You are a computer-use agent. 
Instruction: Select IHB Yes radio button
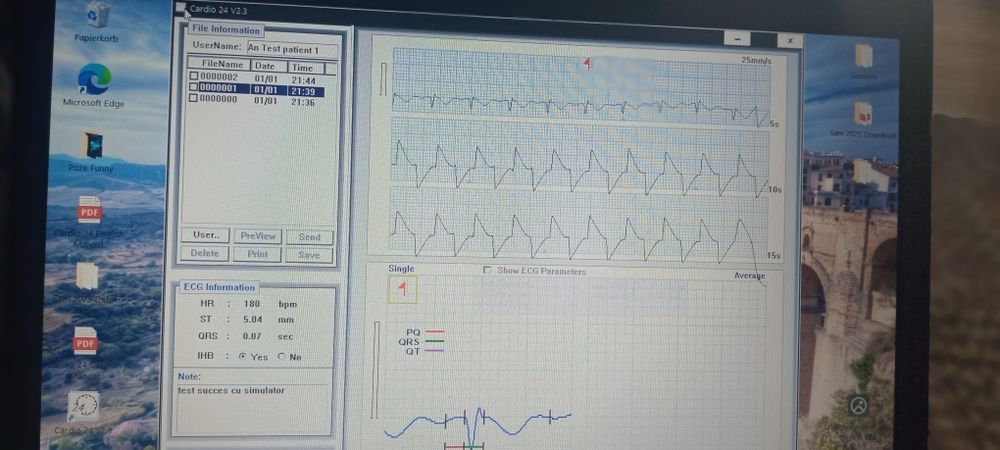point(242,357)
